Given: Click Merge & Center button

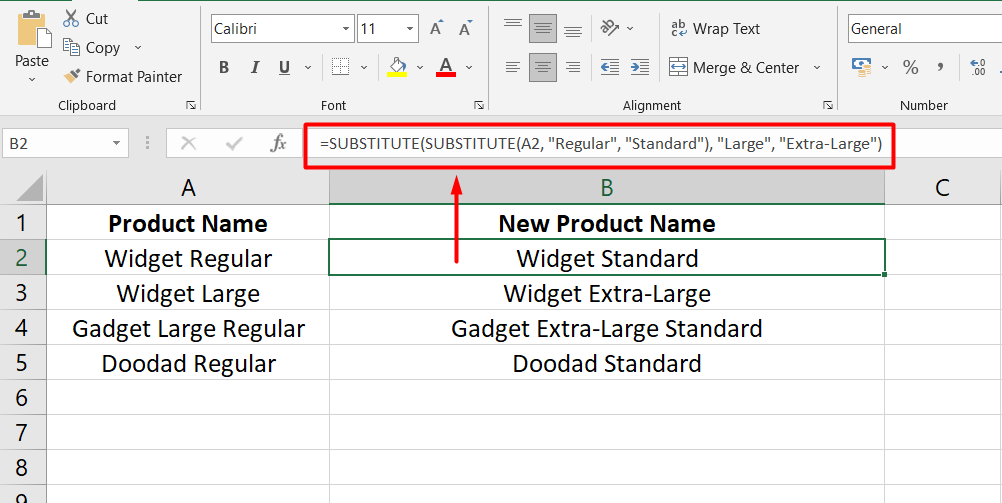Looking at the screenshot, I should pos(734,67).
